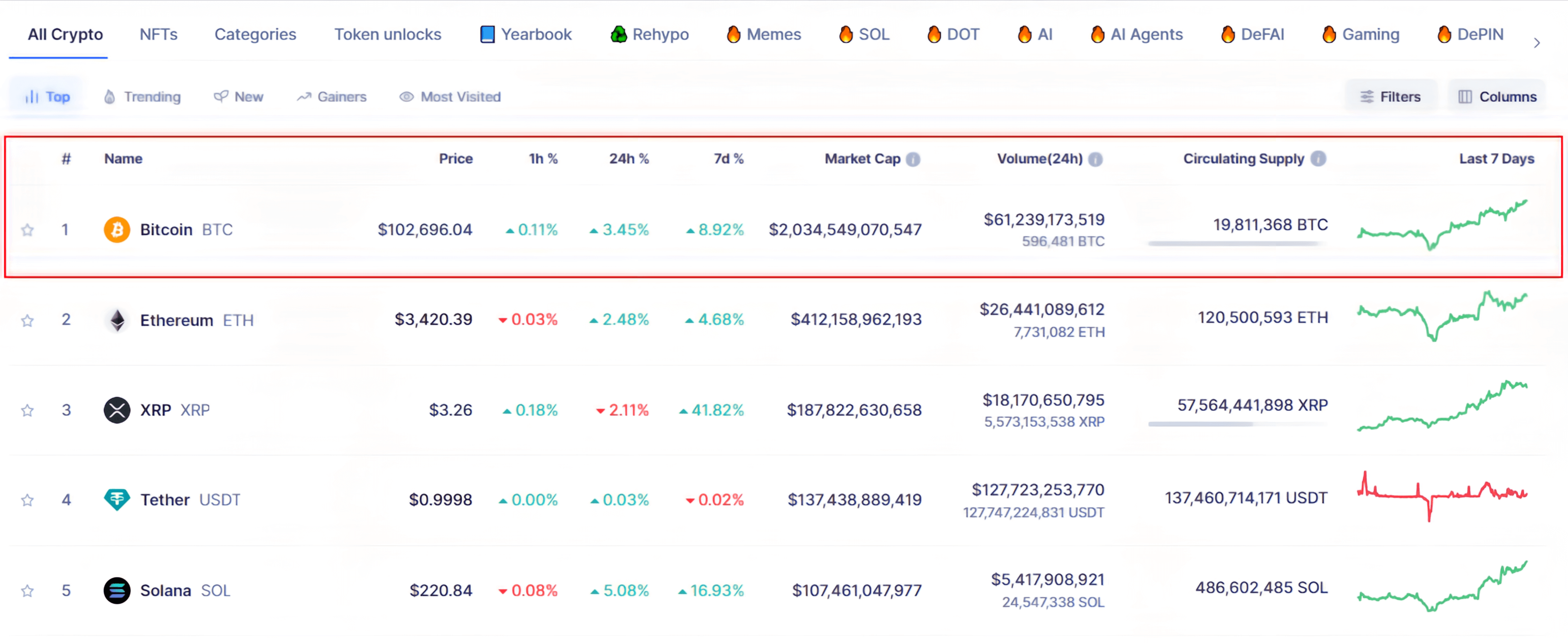Click Bitcoin volume $61,239,173,519

1044,220
